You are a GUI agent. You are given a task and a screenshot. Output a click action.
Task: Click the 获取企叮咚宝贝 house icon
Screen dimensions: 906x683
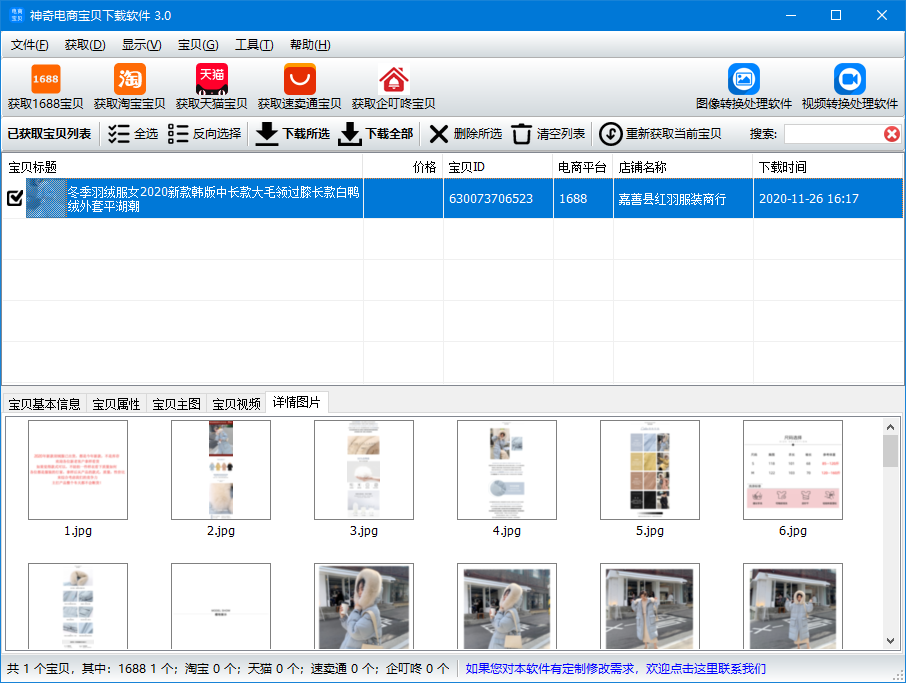(x=394, y=80)
